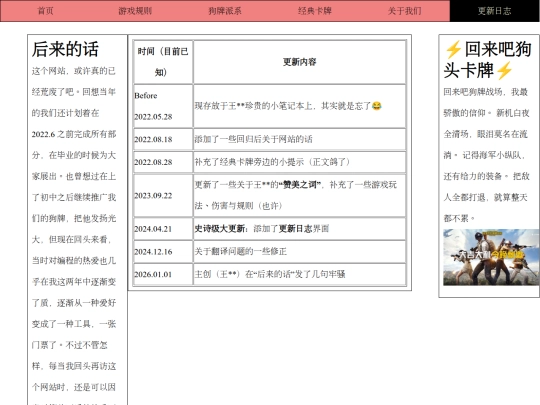The height and width of the screenshot is (405, 540).
Task: Click the 后来的话 heading
Action: (x=65, y=49)
